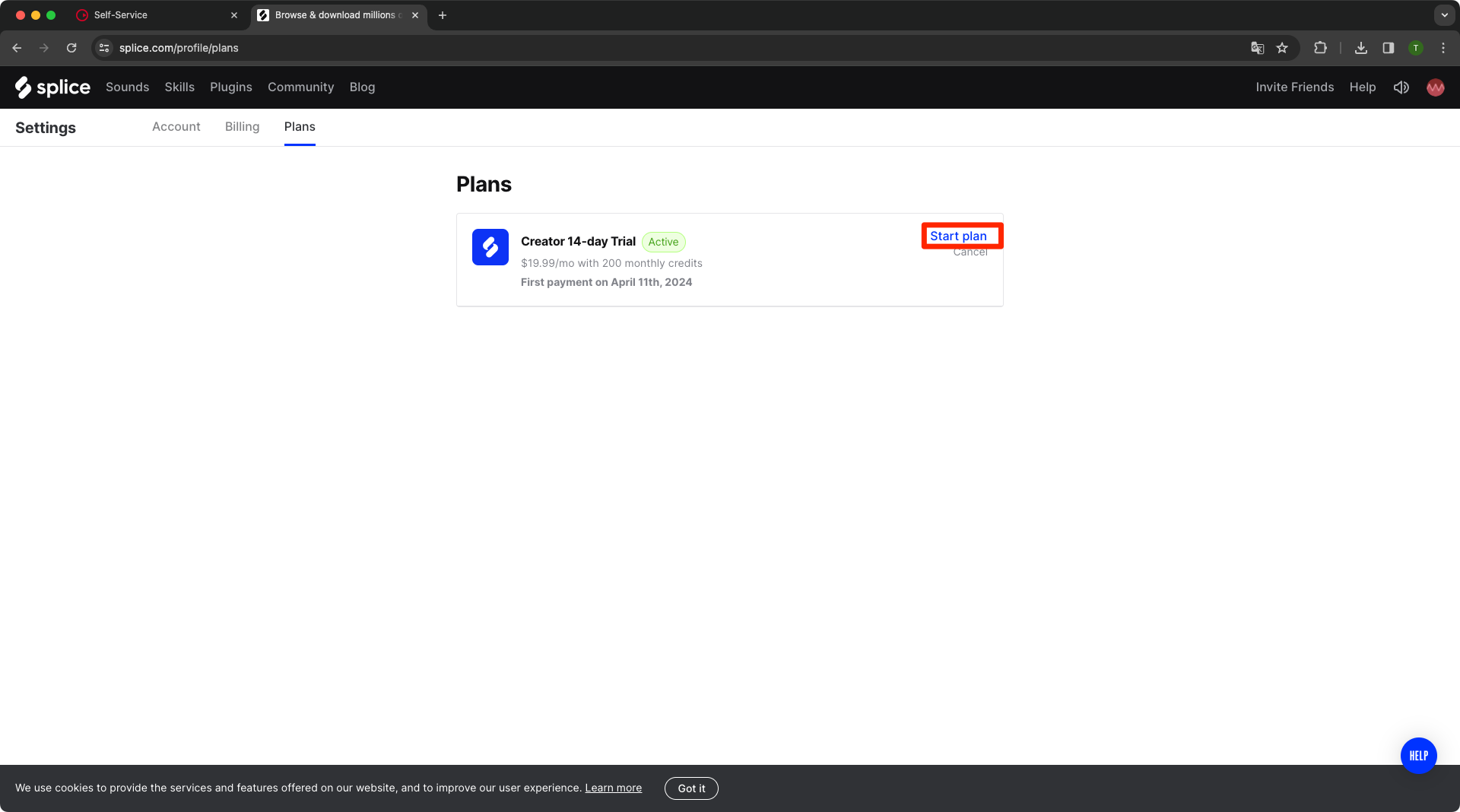Open a new browser tab
1460x812 pixels.
point(443,15)
